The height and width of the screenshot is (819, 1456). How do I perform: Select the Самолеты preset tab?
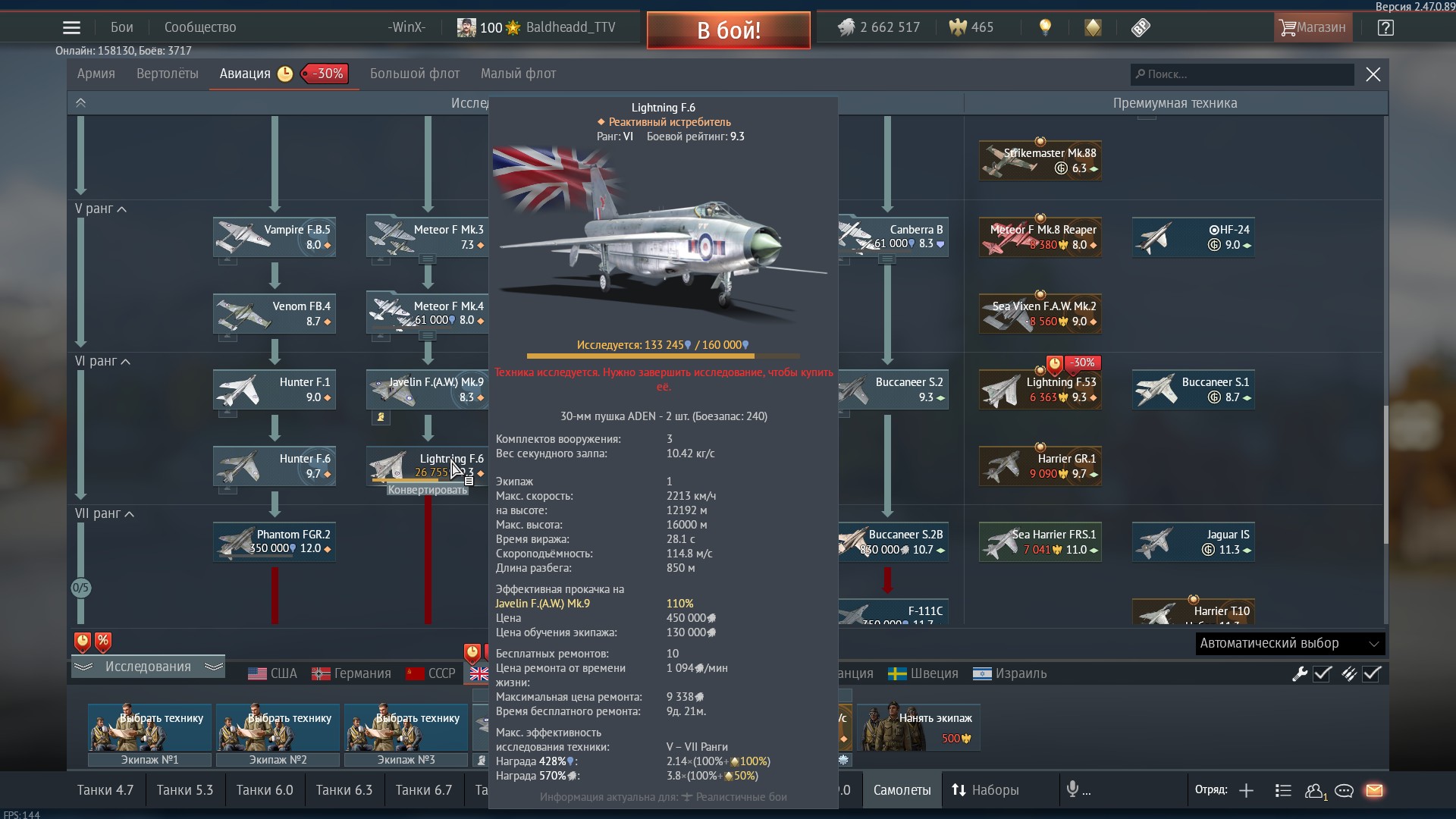[902, 790]
